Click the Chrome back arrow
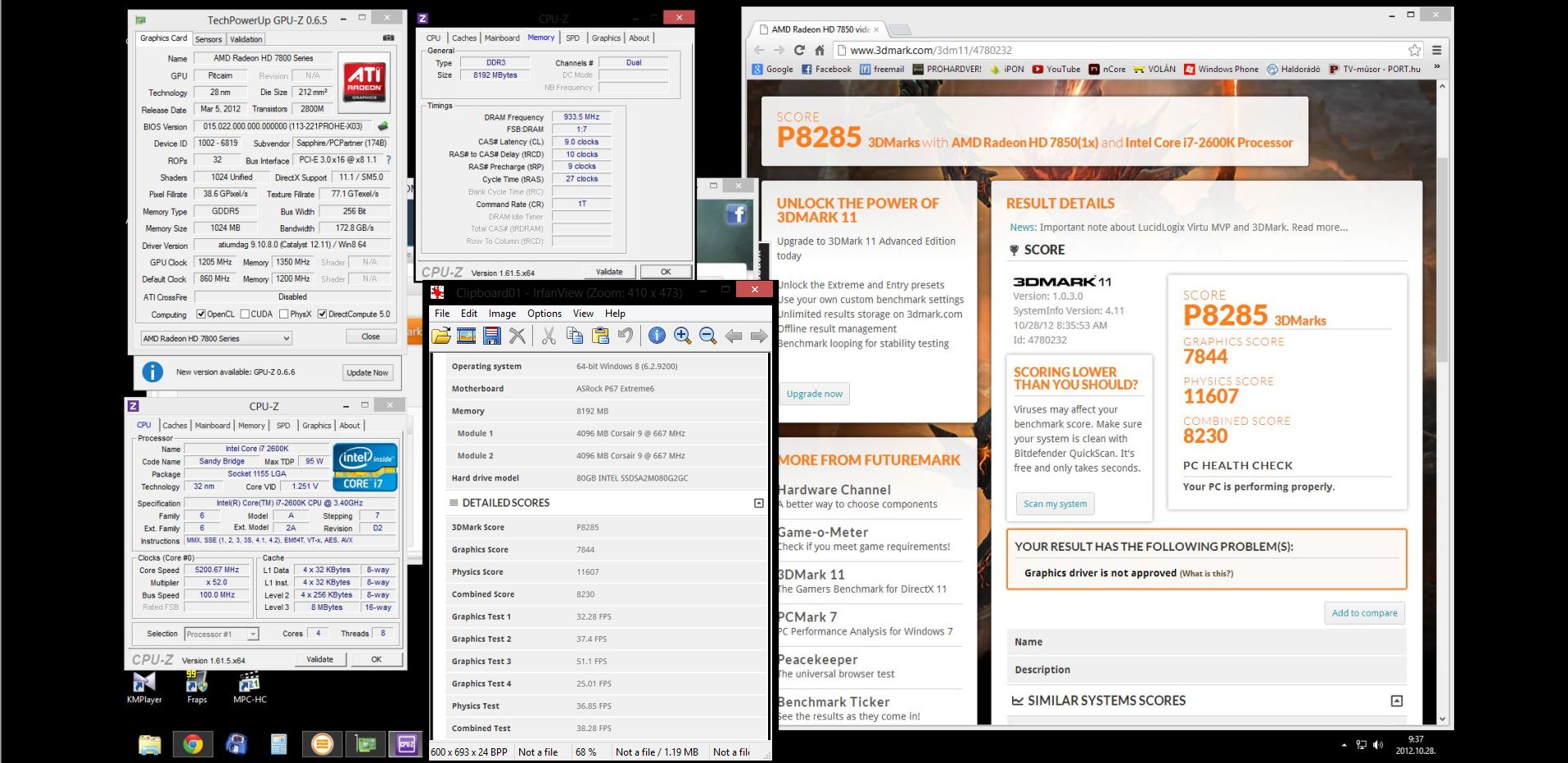This screenshot has width=1568, height=763. pos(758,50)
